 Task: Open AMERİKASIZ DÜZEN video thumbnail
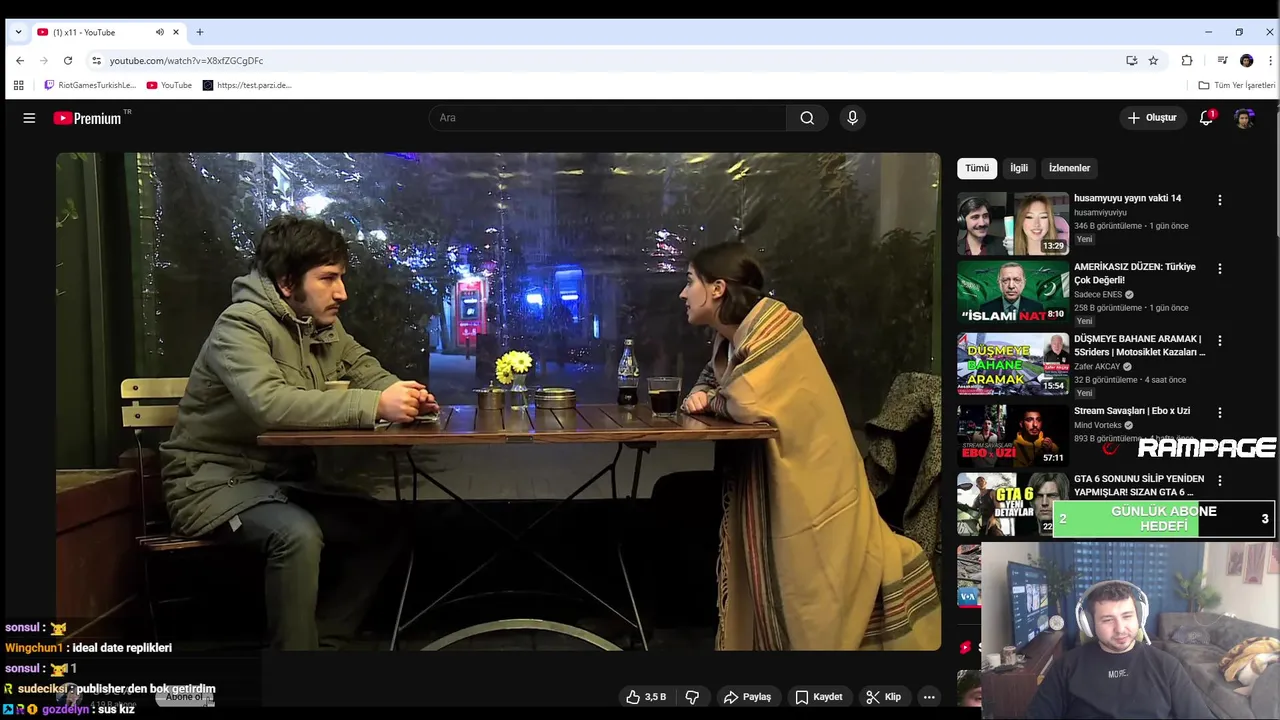[x=1013, y=292]
